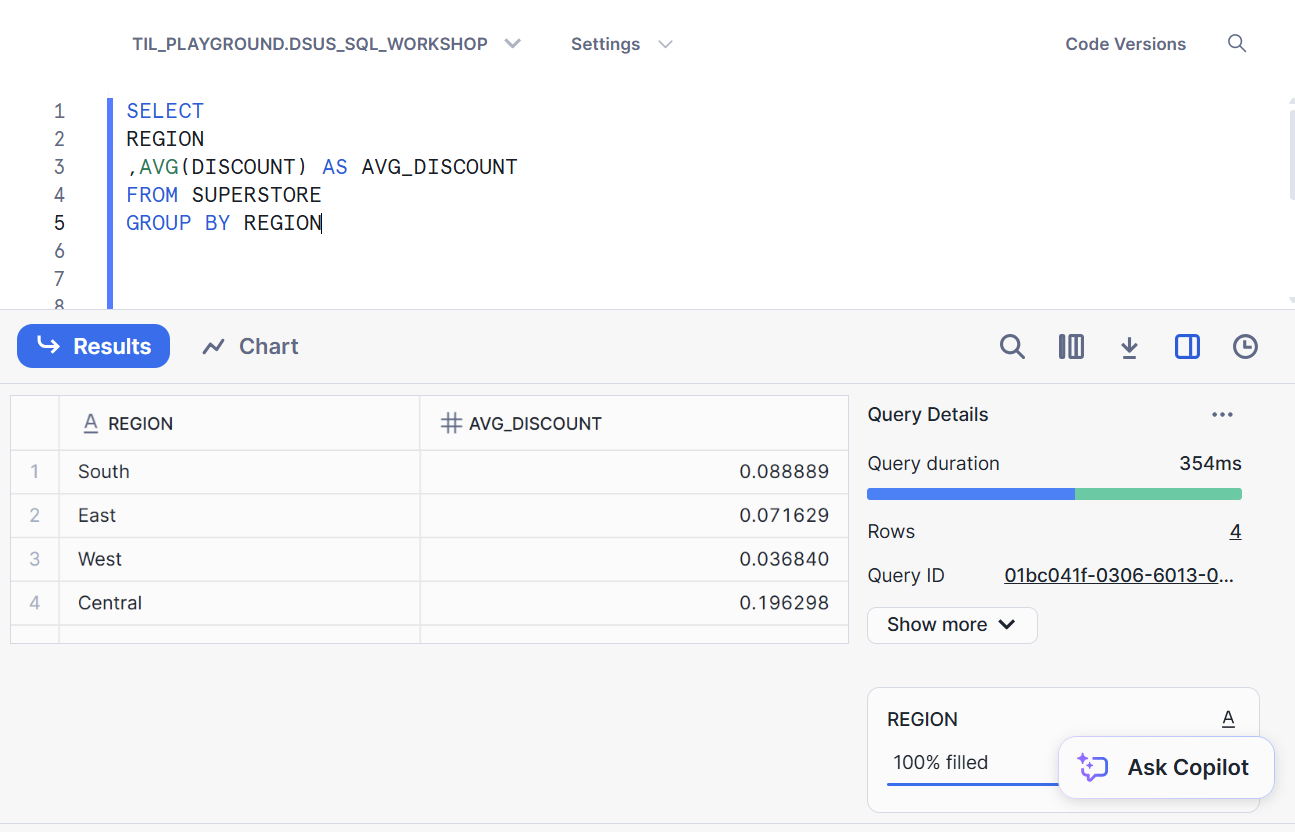
Task: Click the query duration progress bar
Action: [x=1054, y=494]
